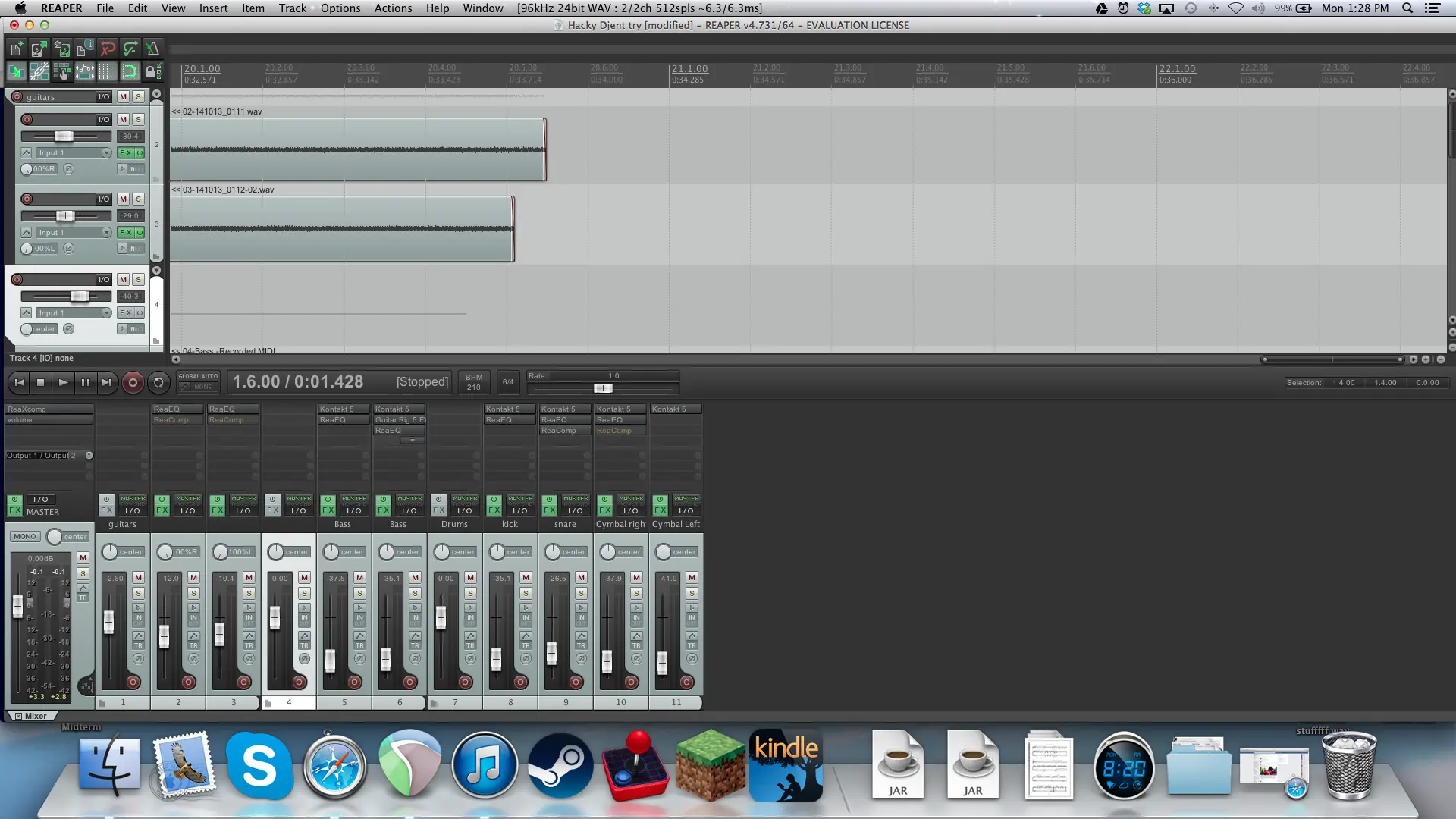Screen dimensions: 1456x819
Task: Open project settings toolbar icon
Action: click(84, 49)
